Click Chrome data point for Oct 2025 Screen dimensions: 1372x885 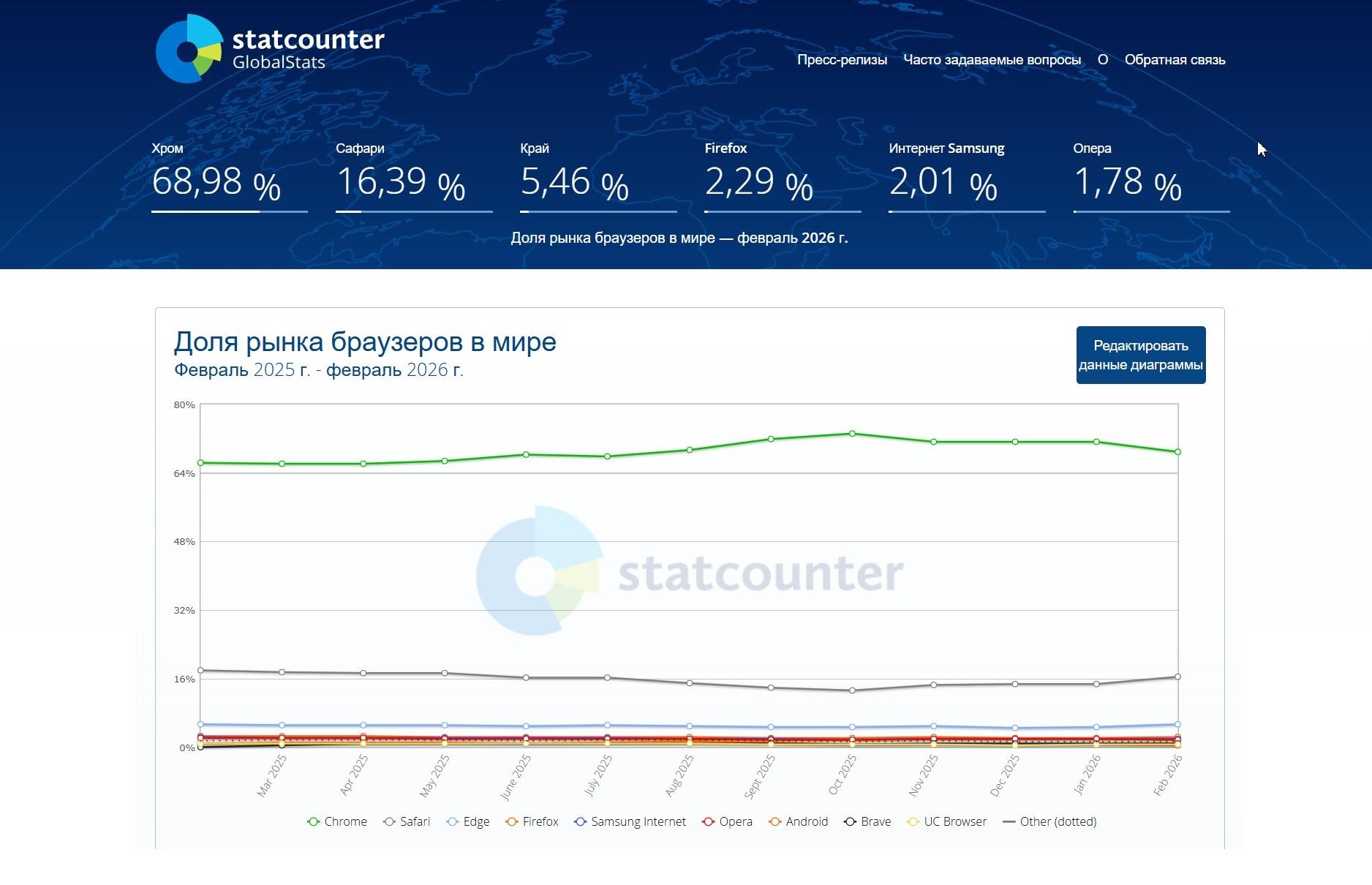click(x=852, y=434)
